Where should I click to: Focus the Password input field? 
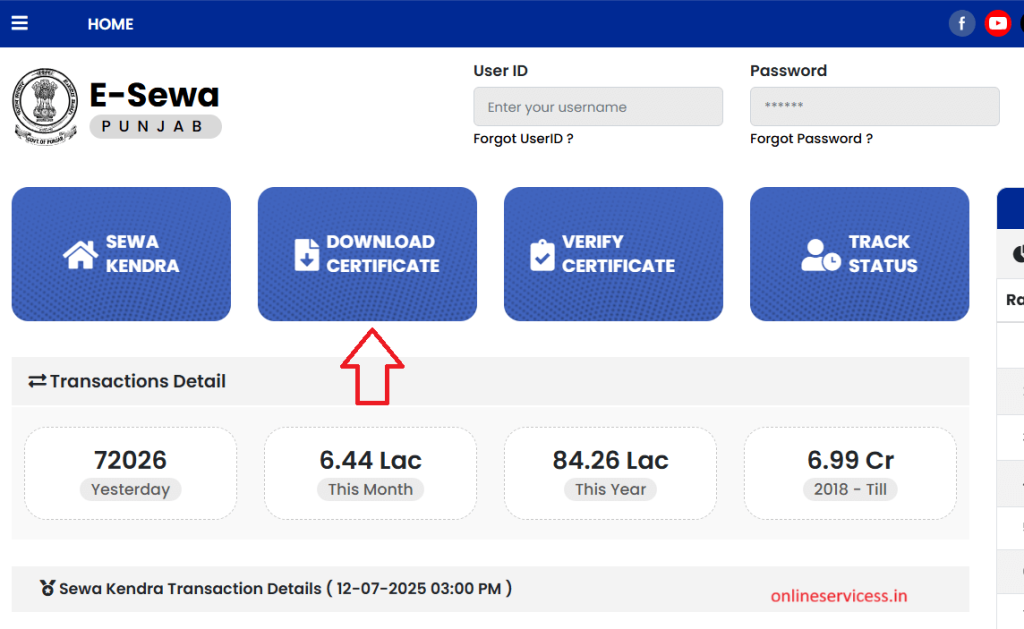(874, 106)
